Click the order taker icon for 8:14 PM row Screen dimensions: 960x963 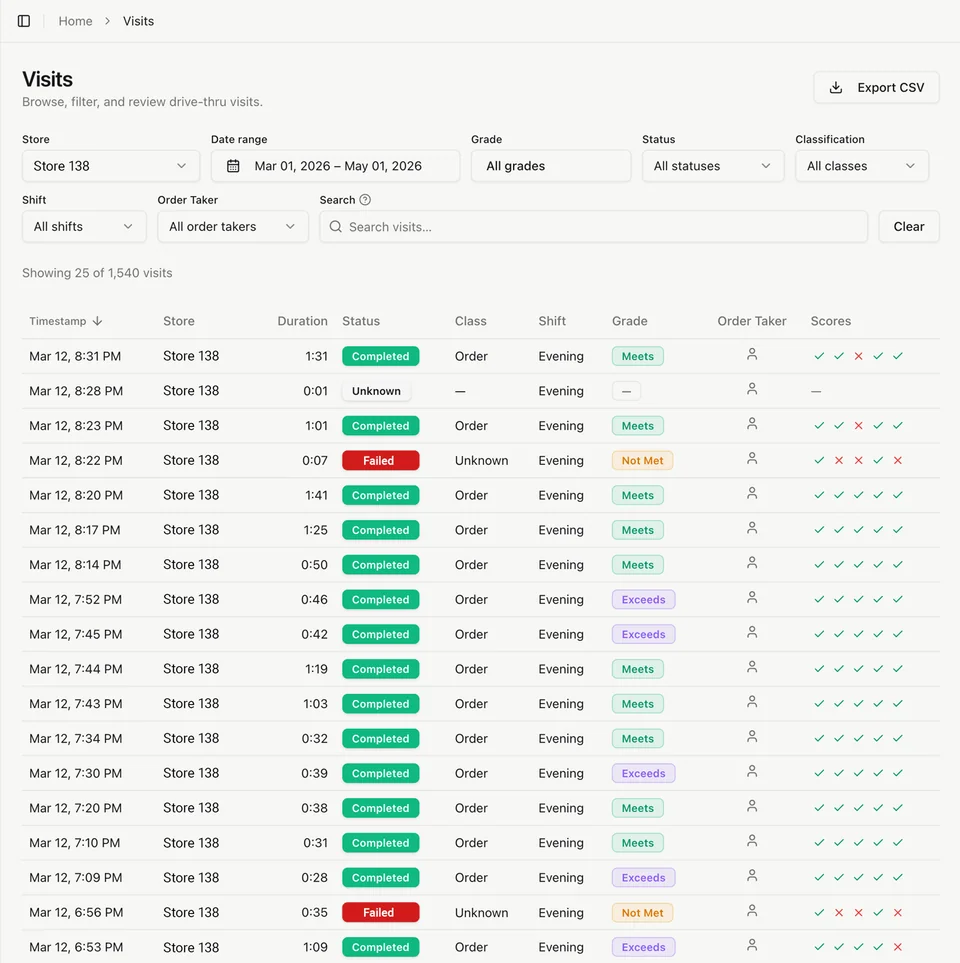click(x=752, y=563)
